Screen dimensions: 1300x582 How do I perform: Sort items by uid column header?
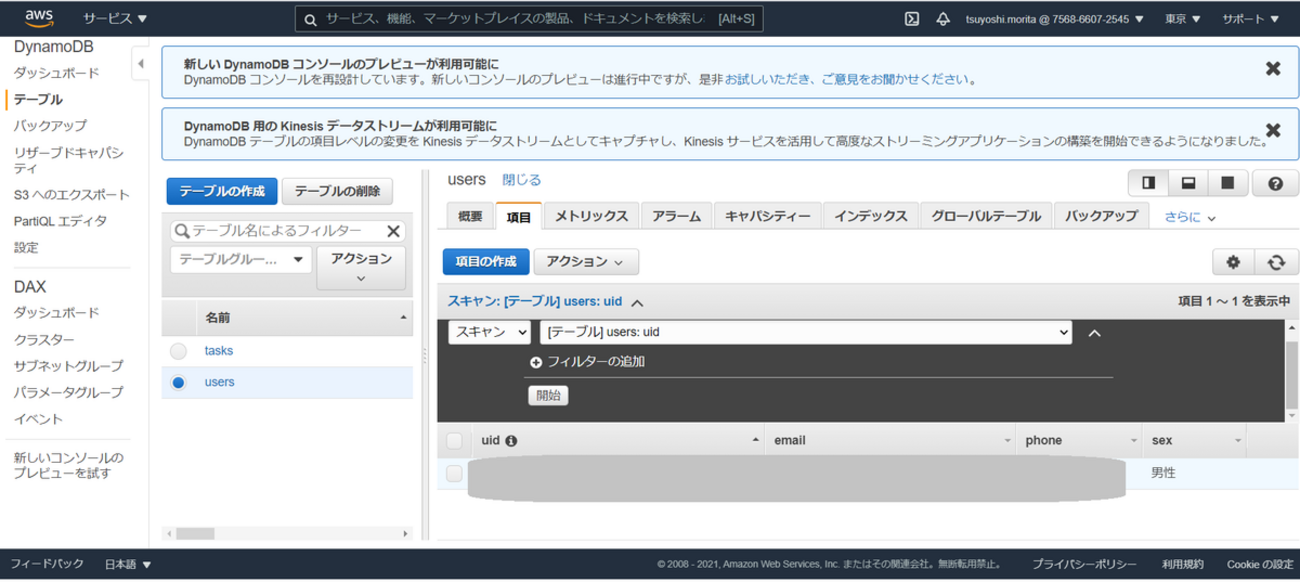point(620,440)
